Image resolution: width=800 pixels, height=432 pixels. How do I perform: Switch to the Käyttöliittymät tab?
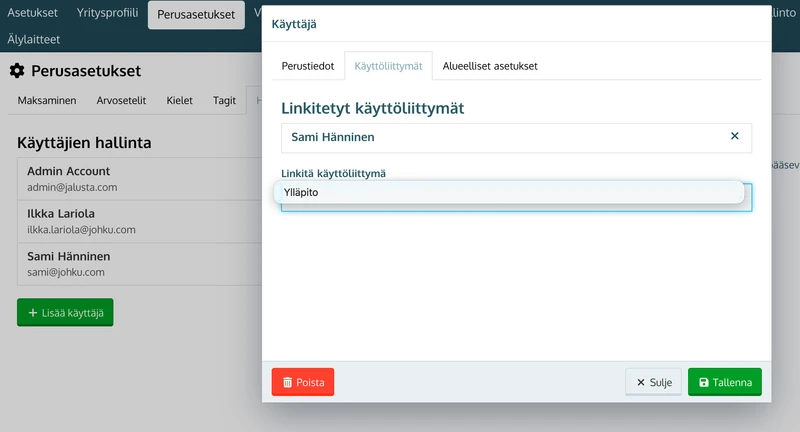tap(388, 66)
